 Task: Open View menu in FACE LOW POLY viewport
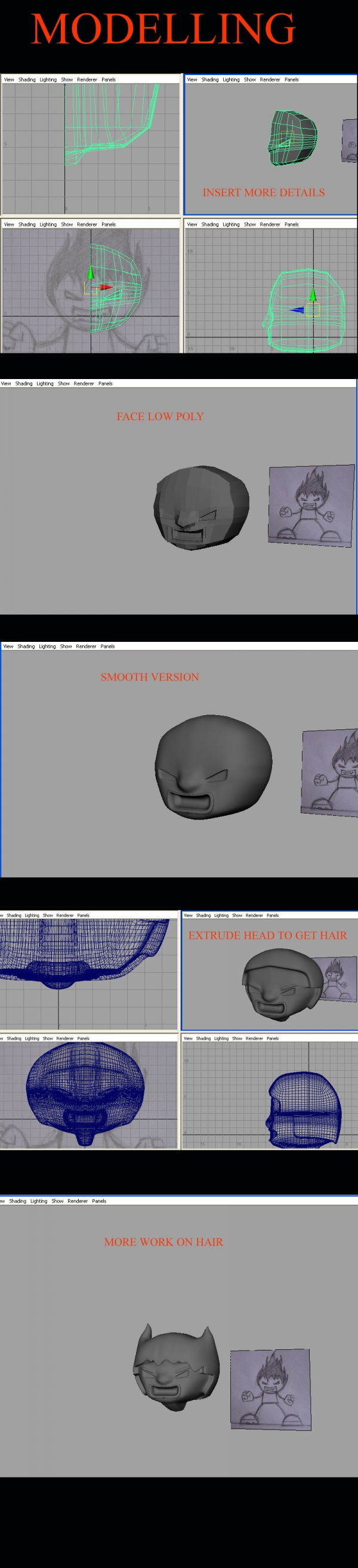click(6, 383)
